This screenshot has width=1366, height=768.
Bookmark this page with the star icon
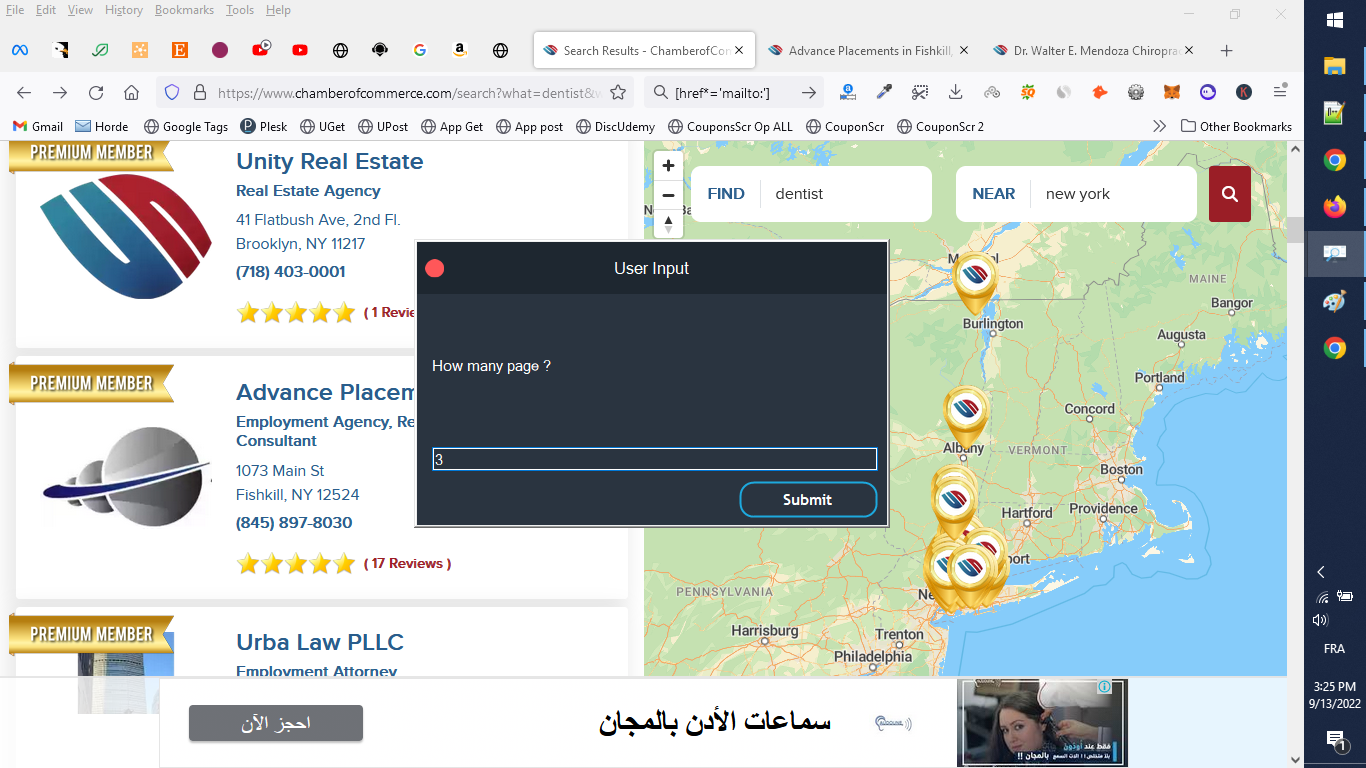(x=618, y=93)
